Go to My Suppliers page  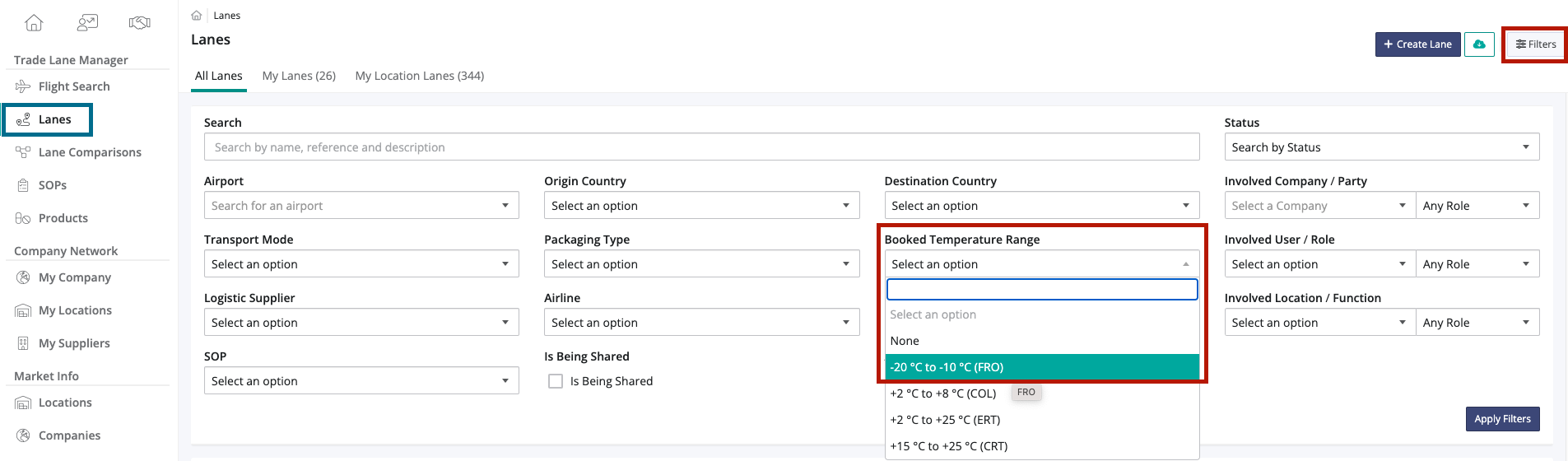click(74, 343)
